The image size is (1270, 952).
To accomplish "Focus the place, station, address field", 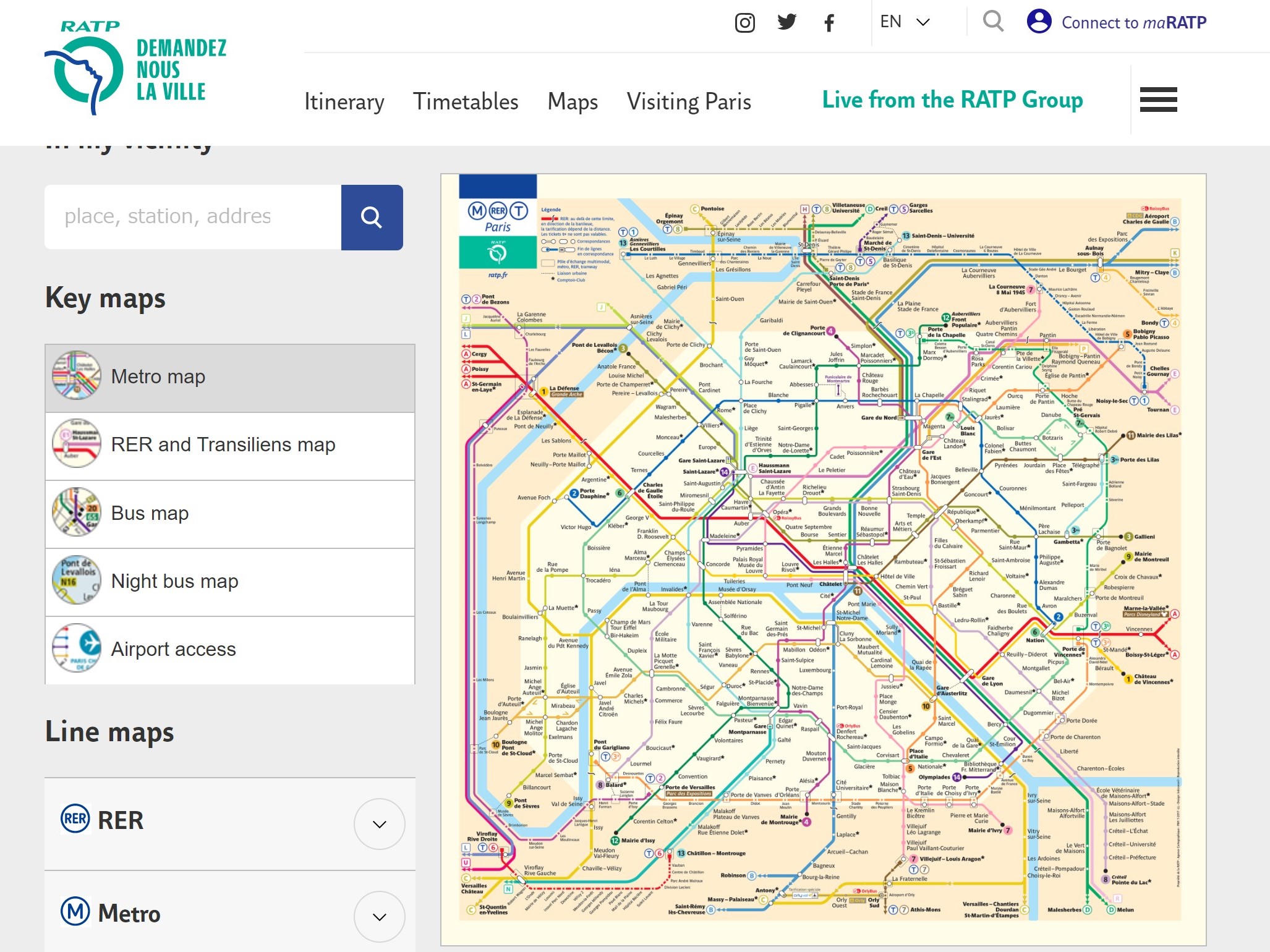I will [193, 217].
